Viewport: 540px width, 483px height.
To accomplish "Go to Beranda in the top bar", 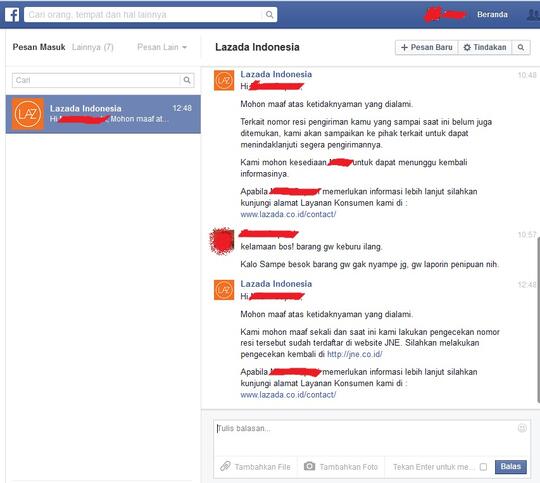I will [x=492, y=14].
